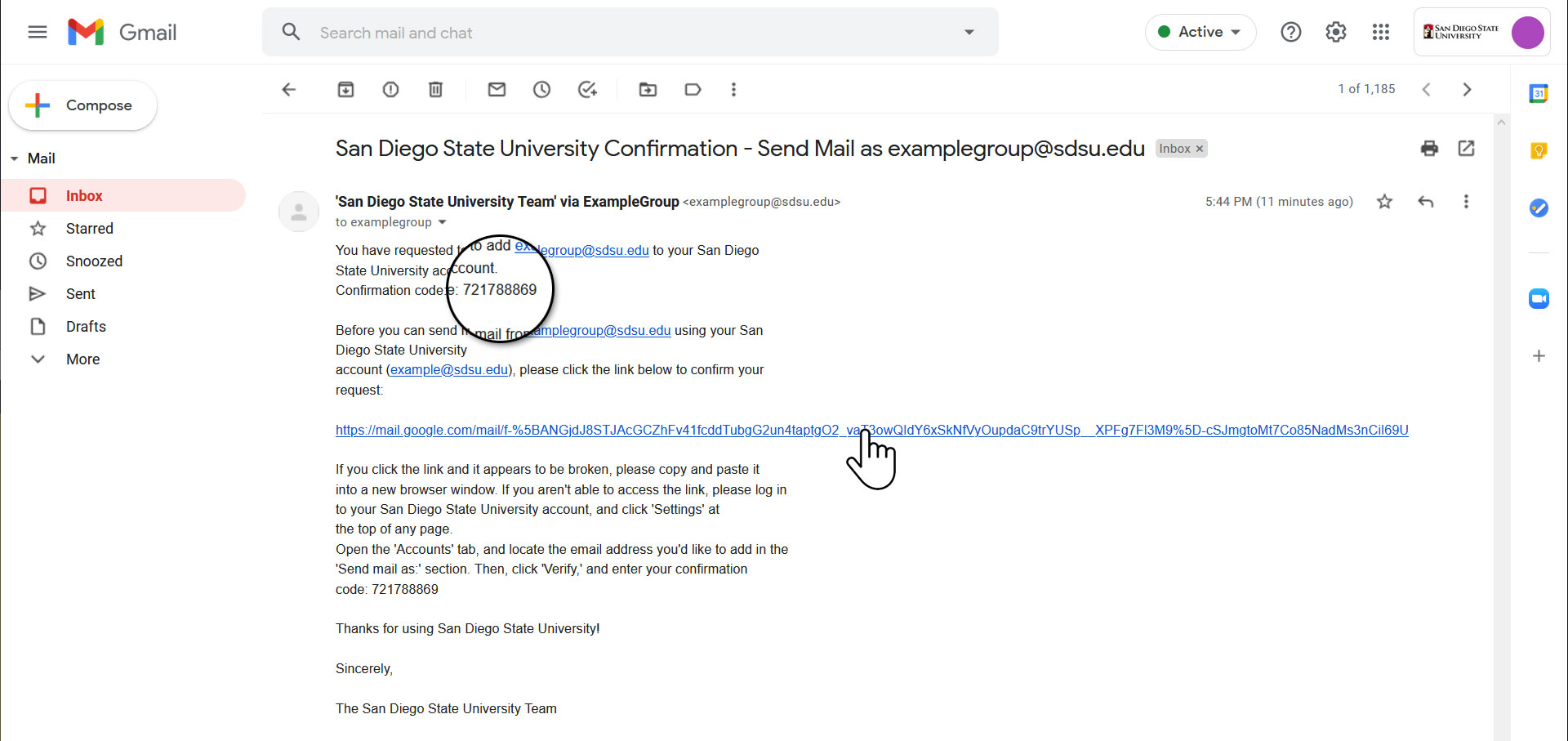Go to older email arrow

1468,89
